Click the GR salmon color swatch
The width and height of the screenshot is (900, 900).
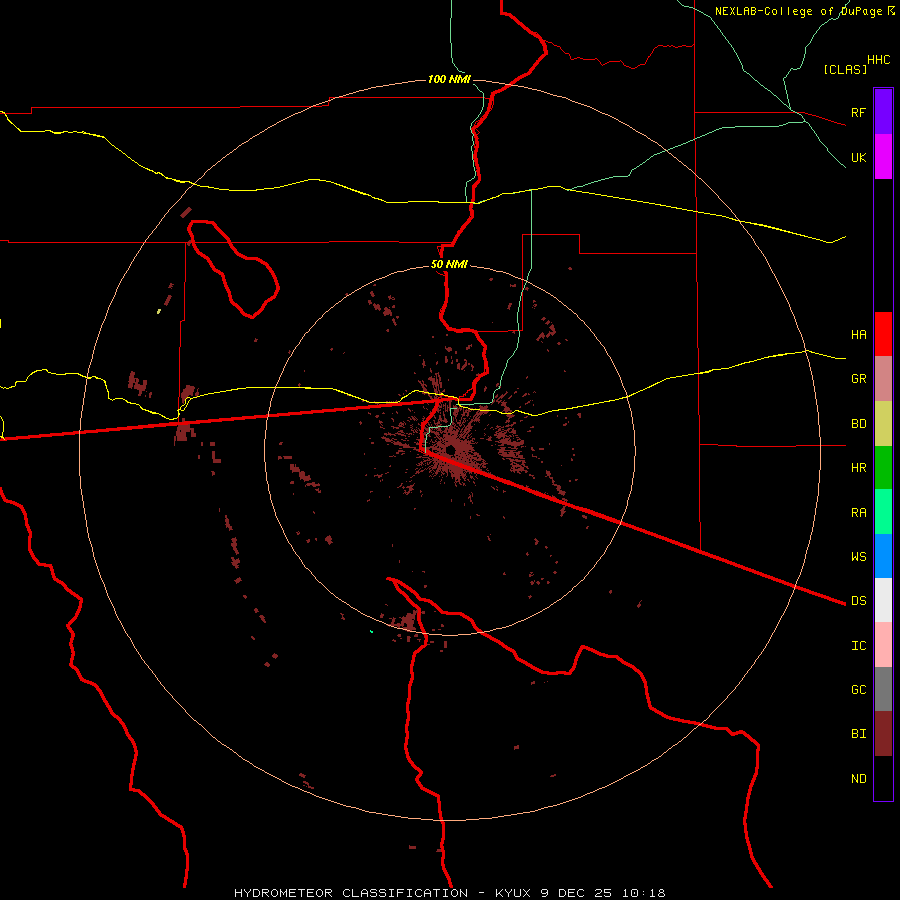point(883,378)
